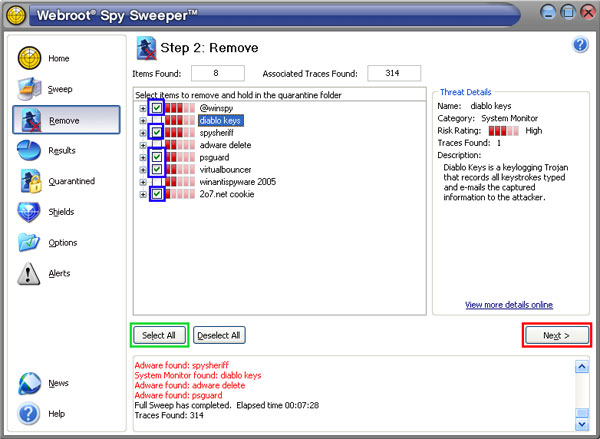Expand the winantispyware 2005 tree node
This screenshot has height=439, width=600.
pos(143,182)
